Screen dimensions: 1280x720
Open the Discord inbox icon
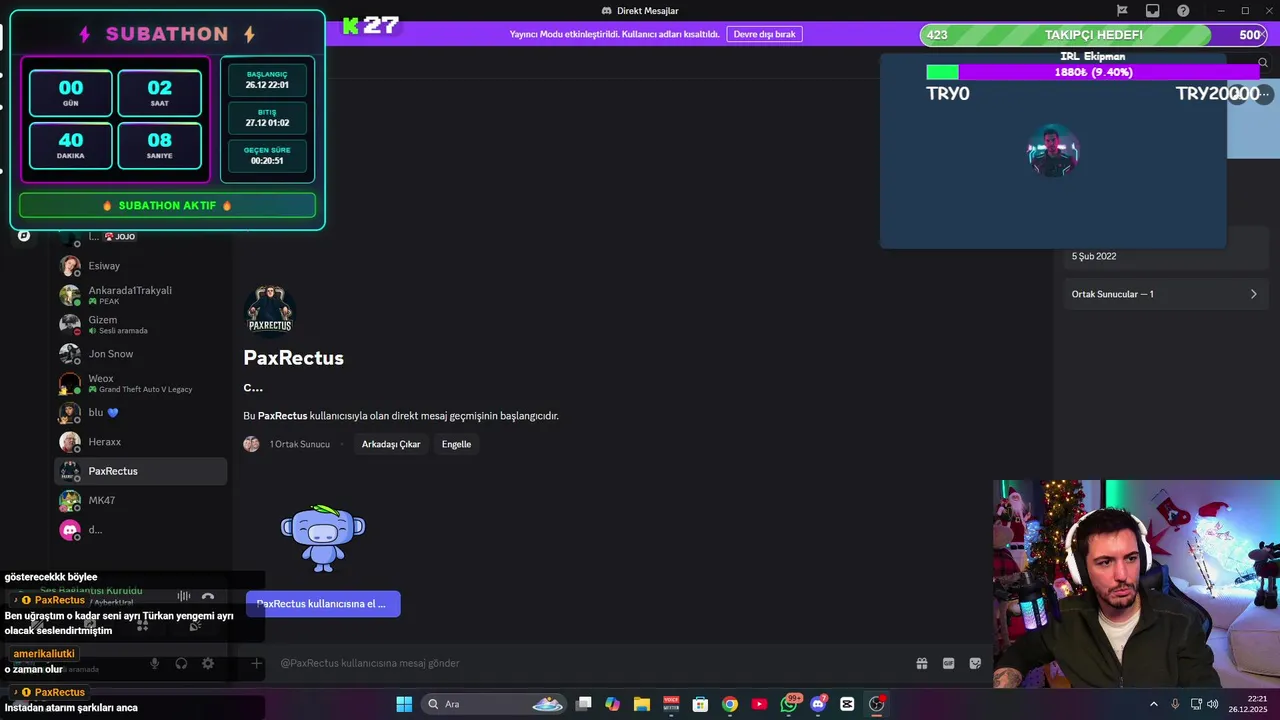(x=1152, y=11)
